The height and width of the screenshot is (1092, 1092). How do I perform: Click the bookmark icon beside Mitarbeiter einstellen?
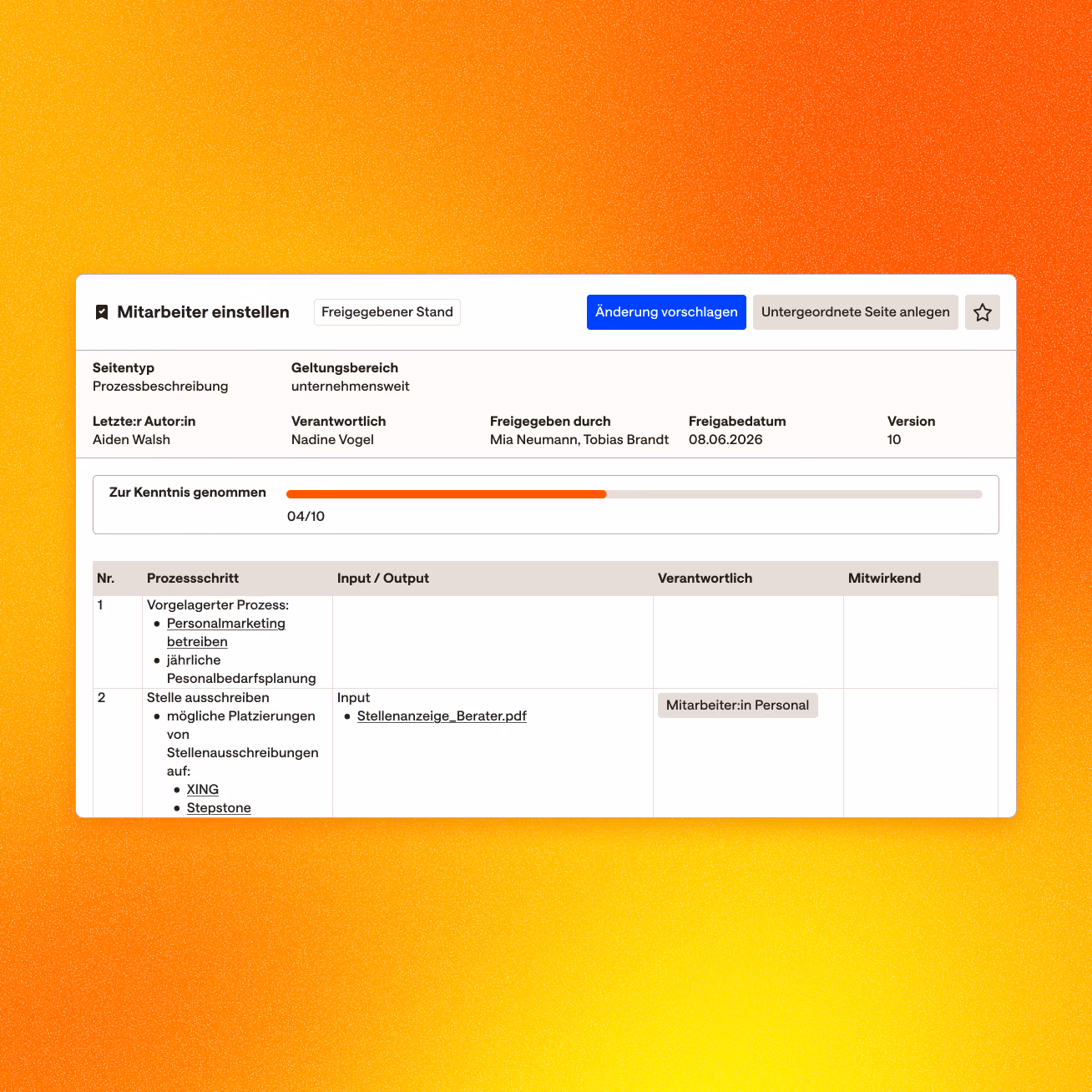[x=102, y=312]
